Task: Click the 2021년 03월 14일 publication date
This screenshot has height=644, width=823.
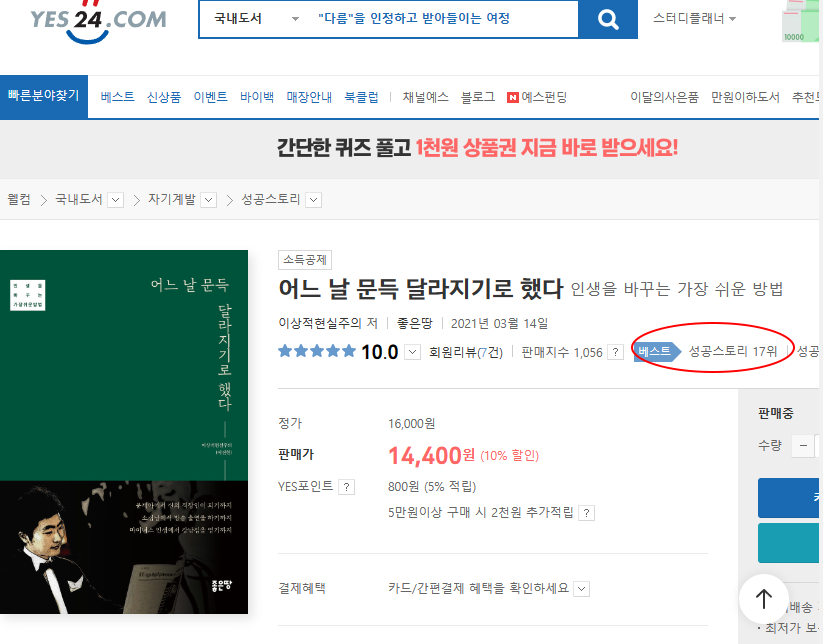Action: [x=500, y=323]
